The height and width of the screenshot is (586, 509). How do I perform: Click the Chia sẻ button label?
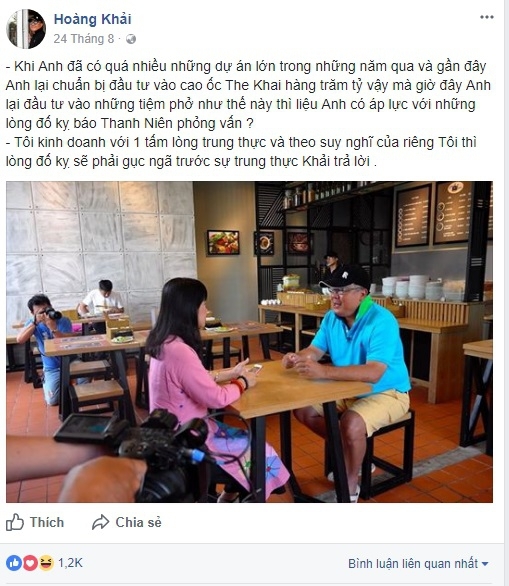[x=138, y=522]
